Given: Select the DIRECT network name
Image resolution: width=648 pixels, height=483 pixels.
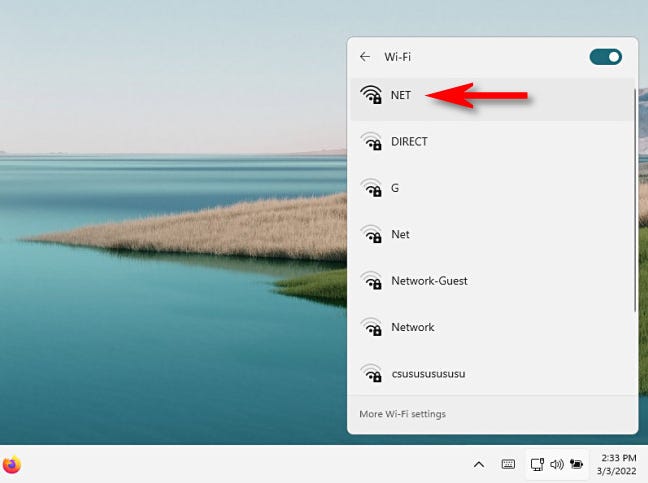Looking at the screenshot, I should (409, 142).
